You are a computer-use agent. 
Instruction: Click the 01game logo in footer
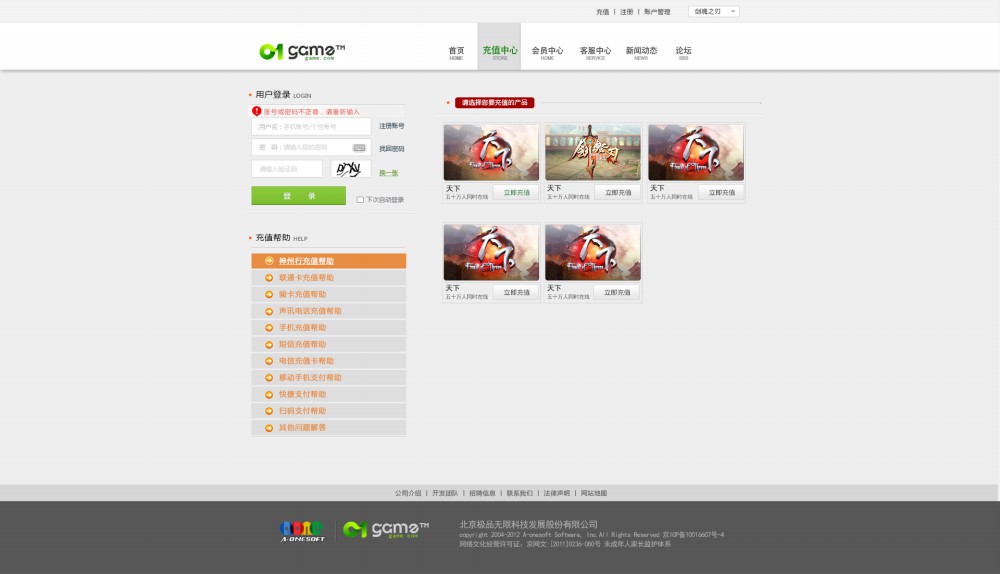386,529
